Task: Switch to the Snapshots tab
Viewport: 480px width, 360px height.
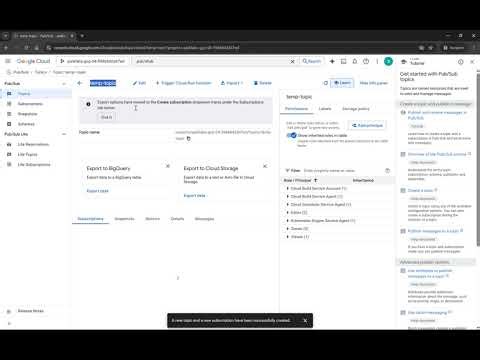Action: [x=124, y=219]
